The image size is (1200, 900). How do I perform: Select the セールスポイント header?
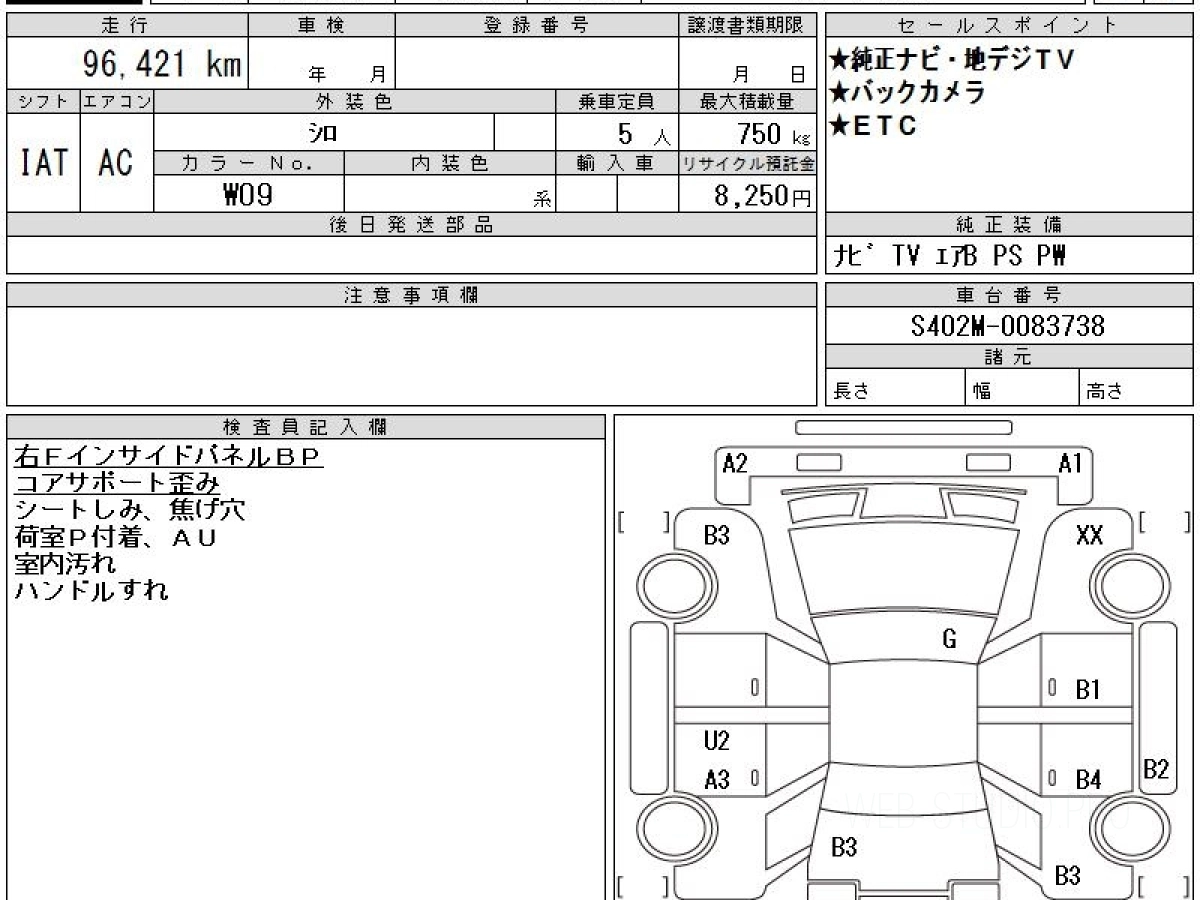click(x=1008, y=26)
